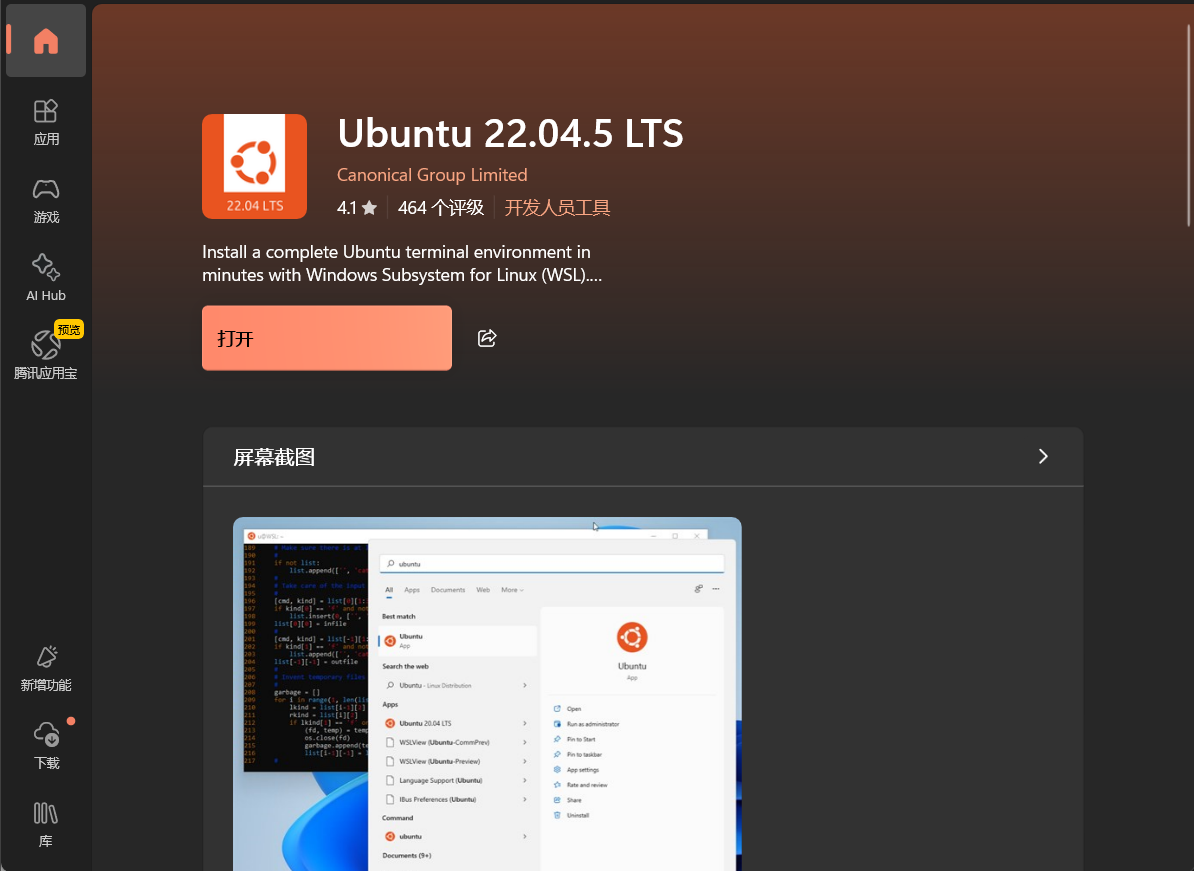Expand the 屏幕截图 section chevron
The width and height of the screenshot is (1194, 871).
pyautogui.click(x=1043, y=456)
